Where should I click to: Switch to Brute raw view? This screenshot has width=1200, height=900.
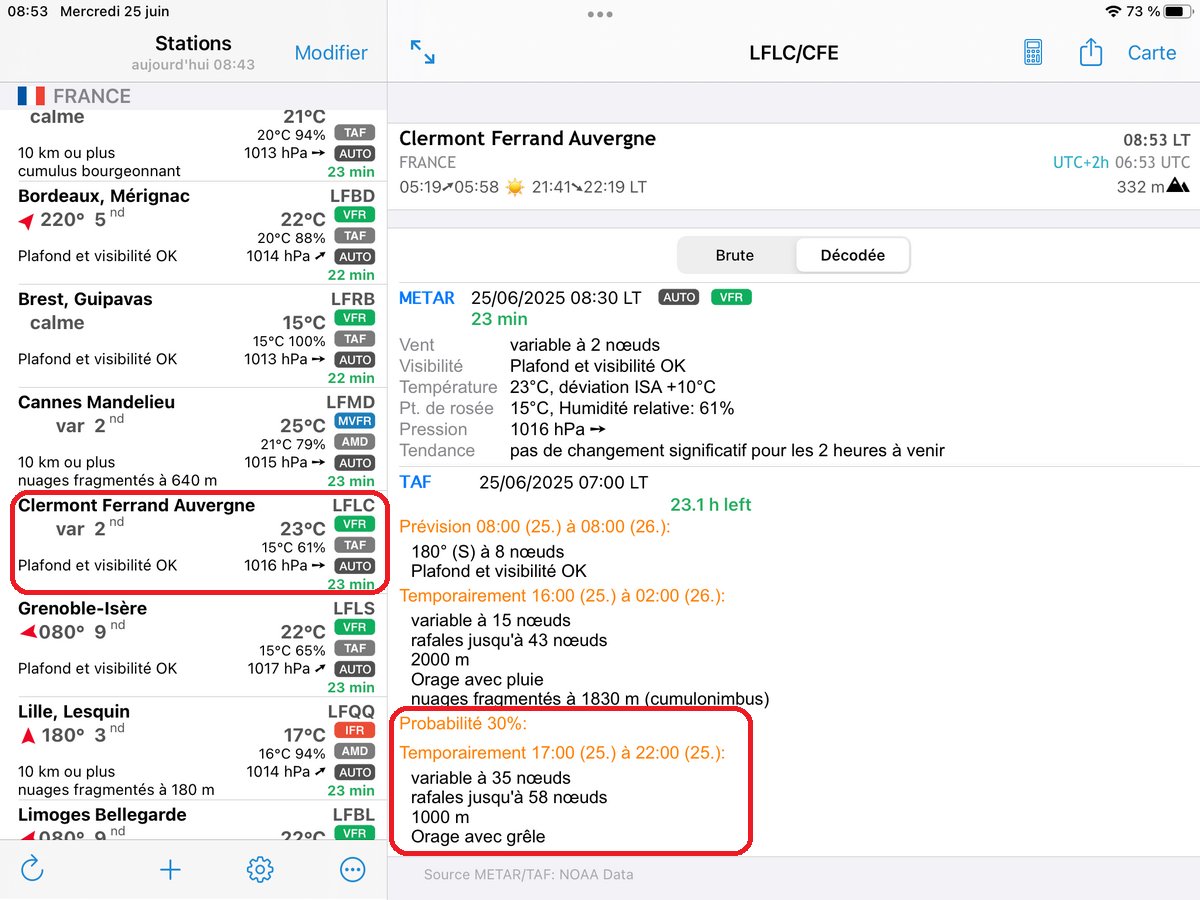point(735,255)
